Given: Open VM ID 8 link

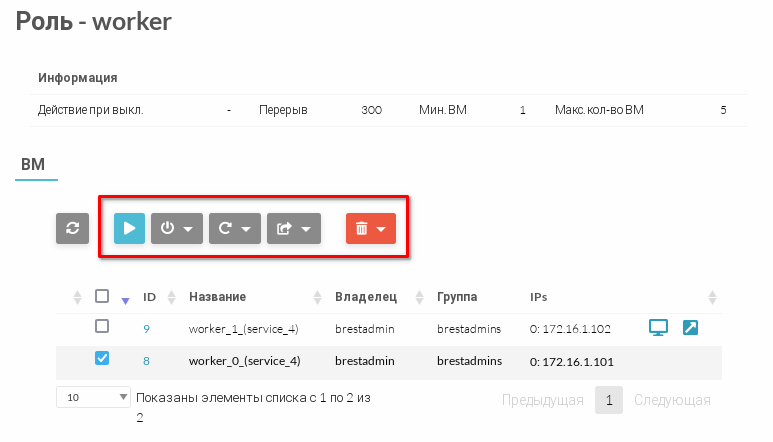Looking at the screenshot, I should (x=146, y=361).
